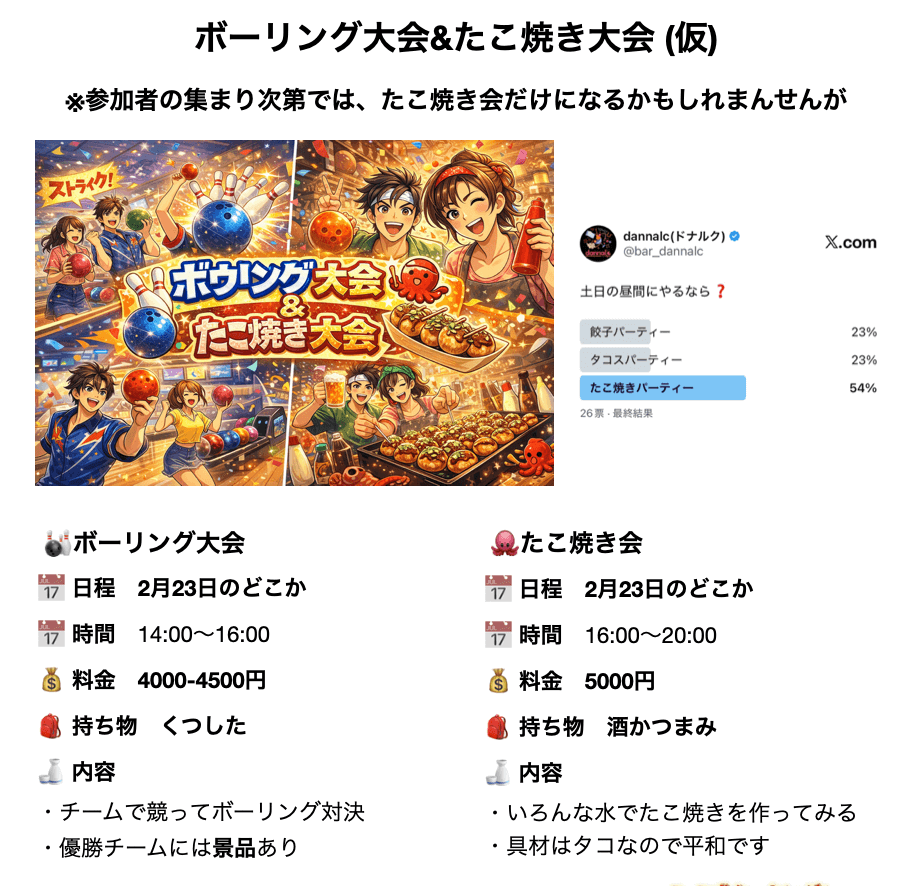Select the calendar icon next to bowling 日程
Image resolution: width=920 pixels, height=886 pixels.
(x=51, y=588)
